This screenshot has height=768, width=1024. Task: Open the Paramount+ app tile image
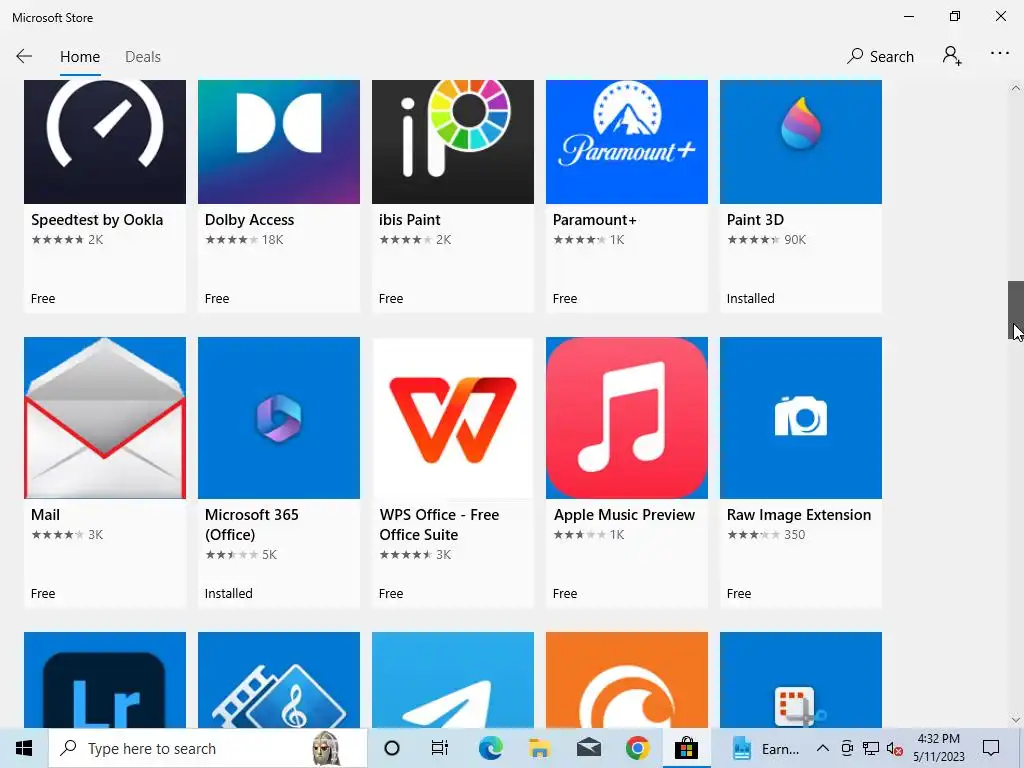point(627,142)
